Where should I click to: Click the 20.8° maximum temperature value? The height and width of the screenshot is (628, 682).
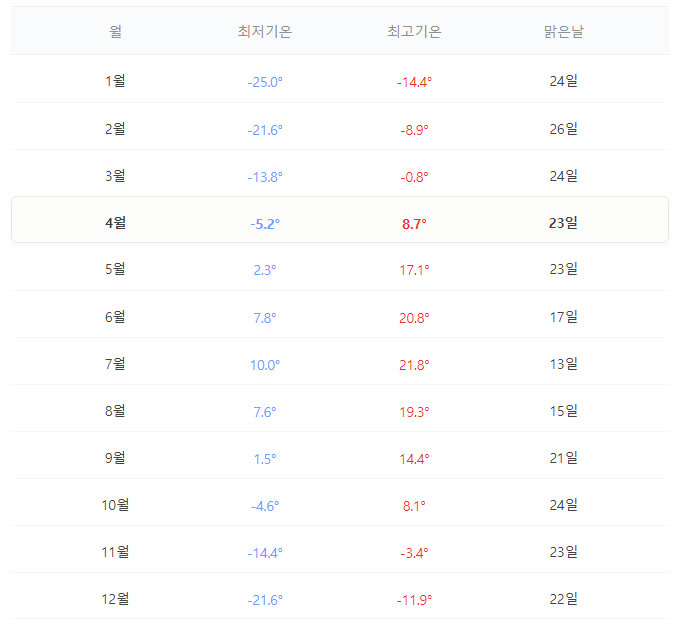(414, 318)
